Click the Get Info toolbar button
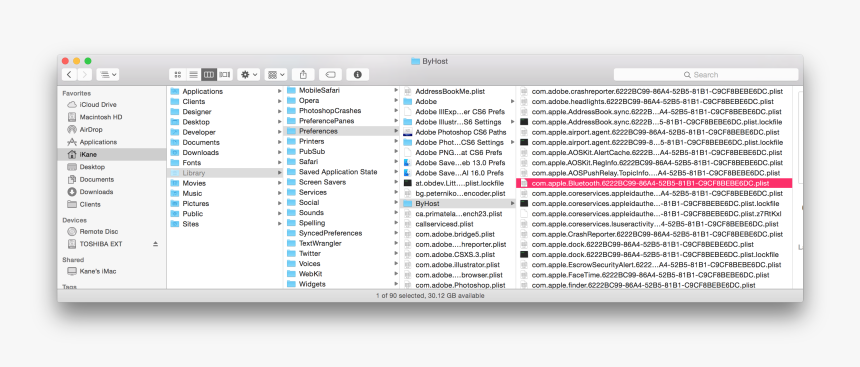860x367 pixels. coord(358,75)
